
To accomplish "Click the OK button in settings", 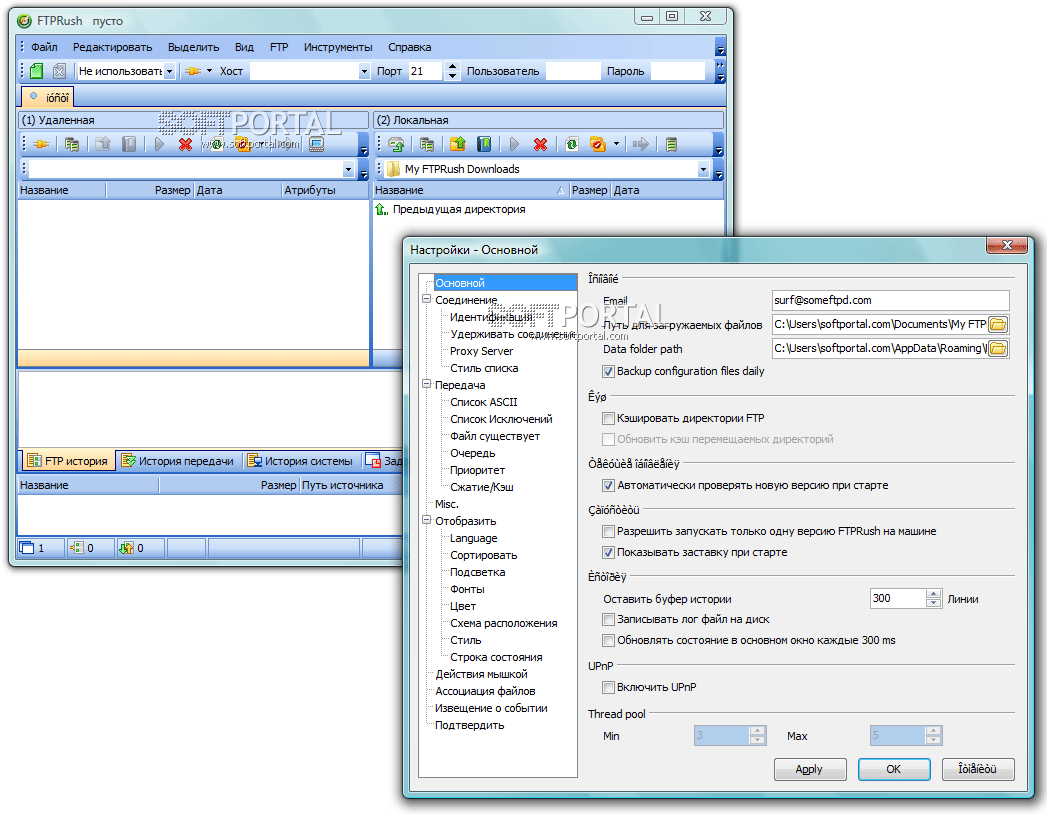I will click(x=893, y=769).
